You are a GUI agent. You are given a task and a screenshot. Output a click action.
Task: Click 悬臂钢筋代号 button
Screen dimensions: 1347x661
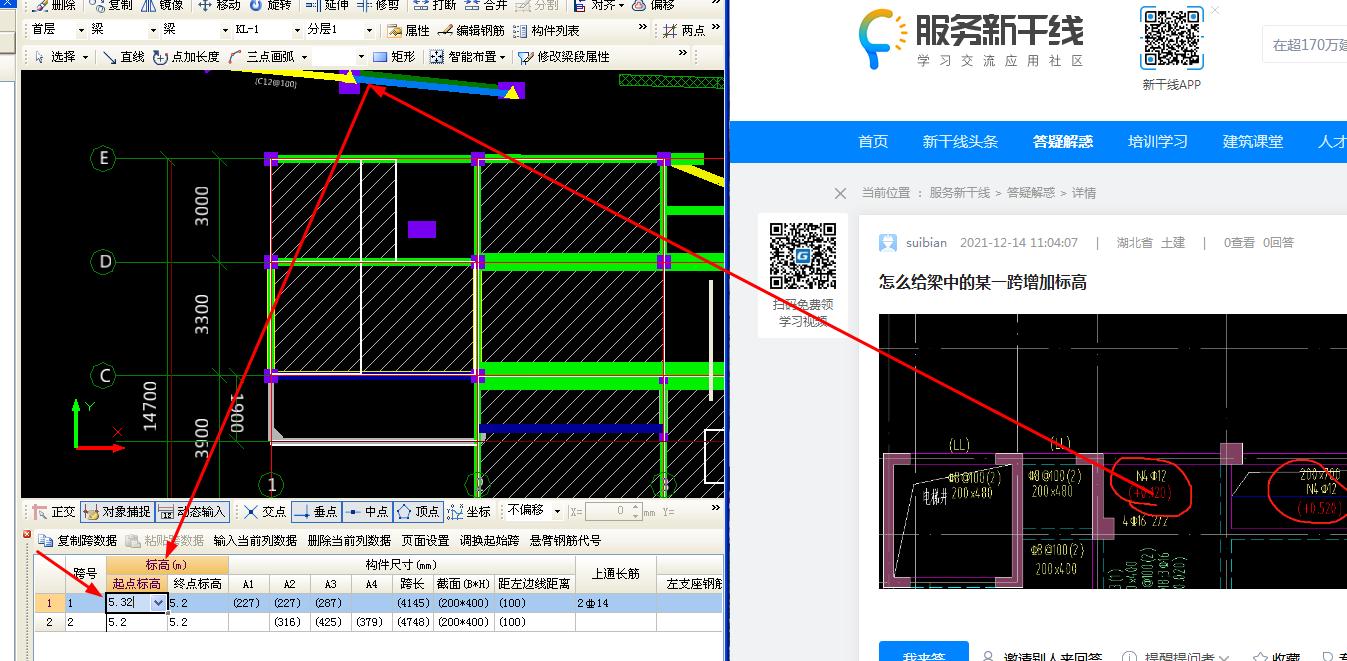565,540
